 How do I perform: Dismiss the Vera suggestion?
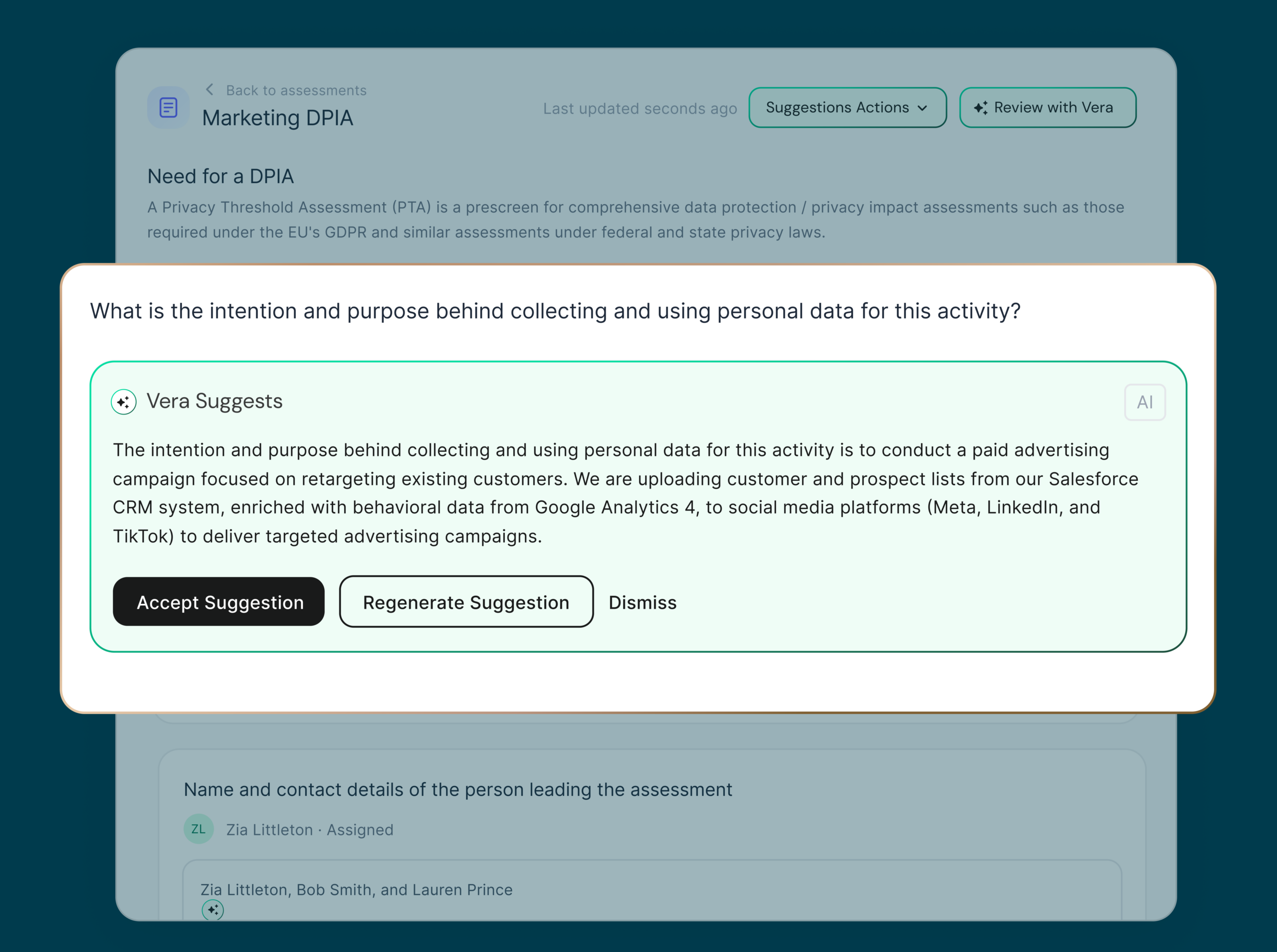[642, 602]
